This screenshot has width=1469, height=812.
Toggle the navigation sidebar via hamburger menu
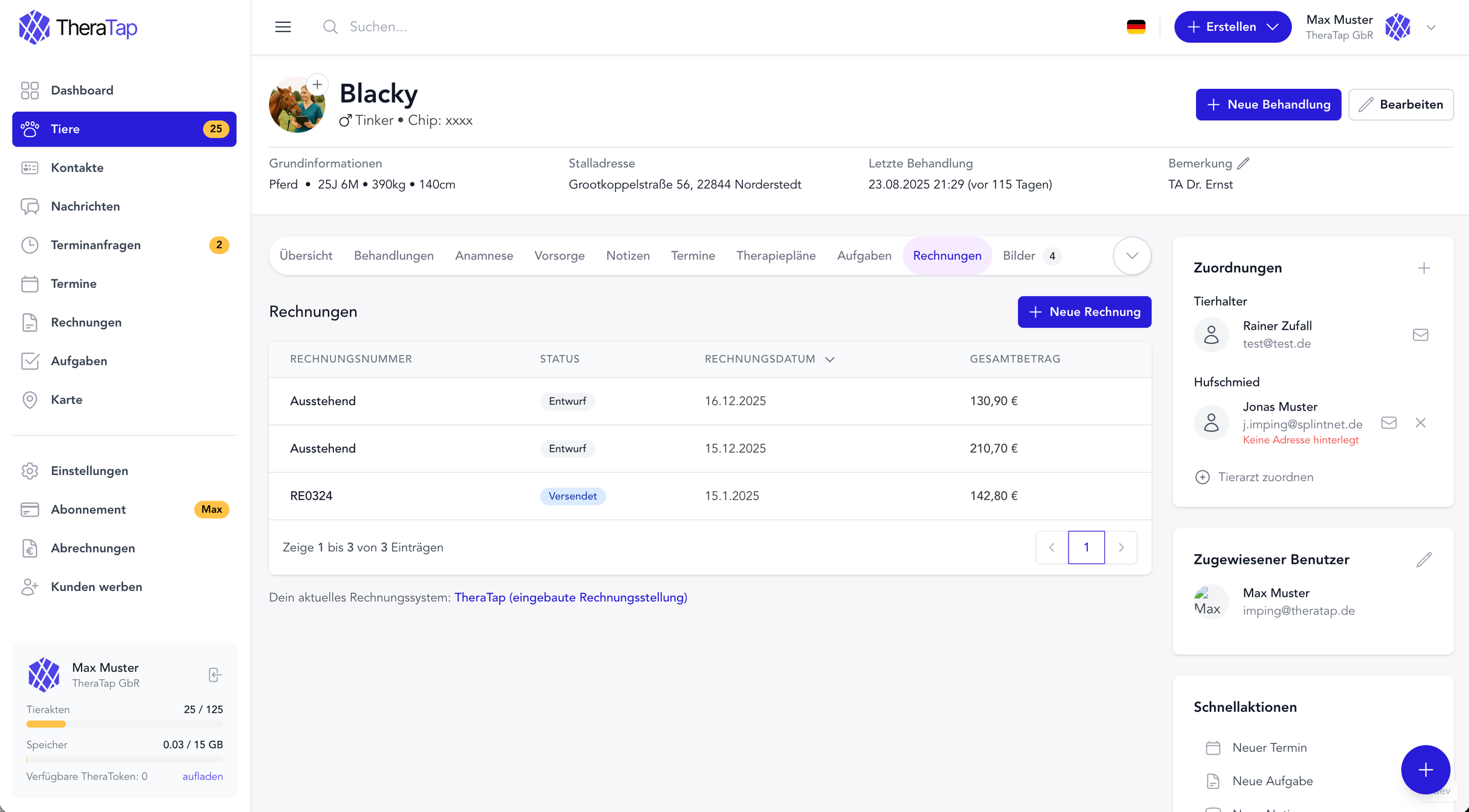pyautogui.click(x=283, y=27)
